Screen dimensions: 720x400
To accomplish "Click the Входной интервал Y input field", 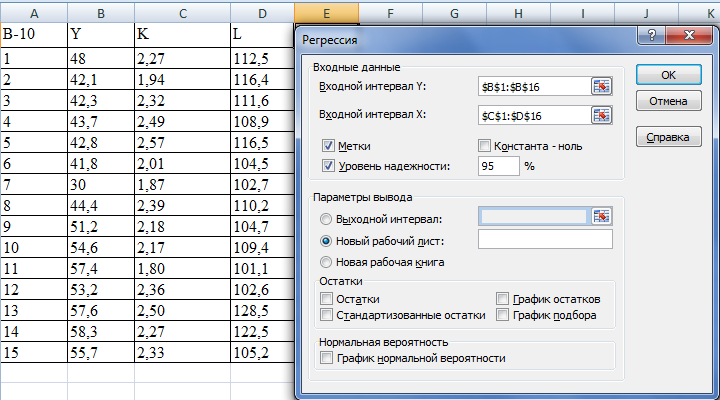I will [534, 87].
